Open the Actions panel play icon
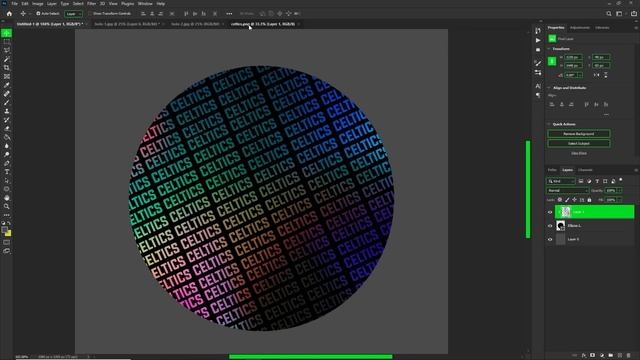This screenshot has width=640, height=360. point(538,40)
